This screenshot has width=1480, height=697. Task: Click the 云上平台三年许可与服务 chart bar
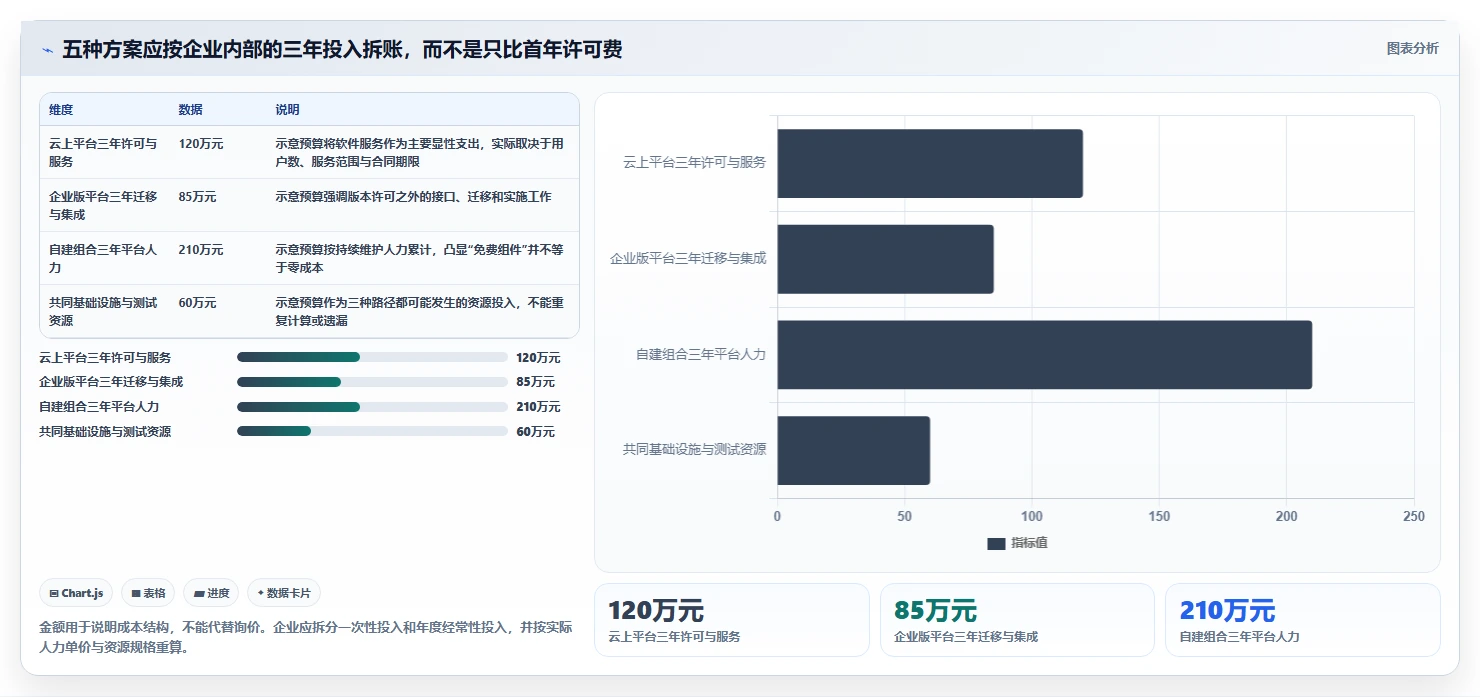click(930, 163)
